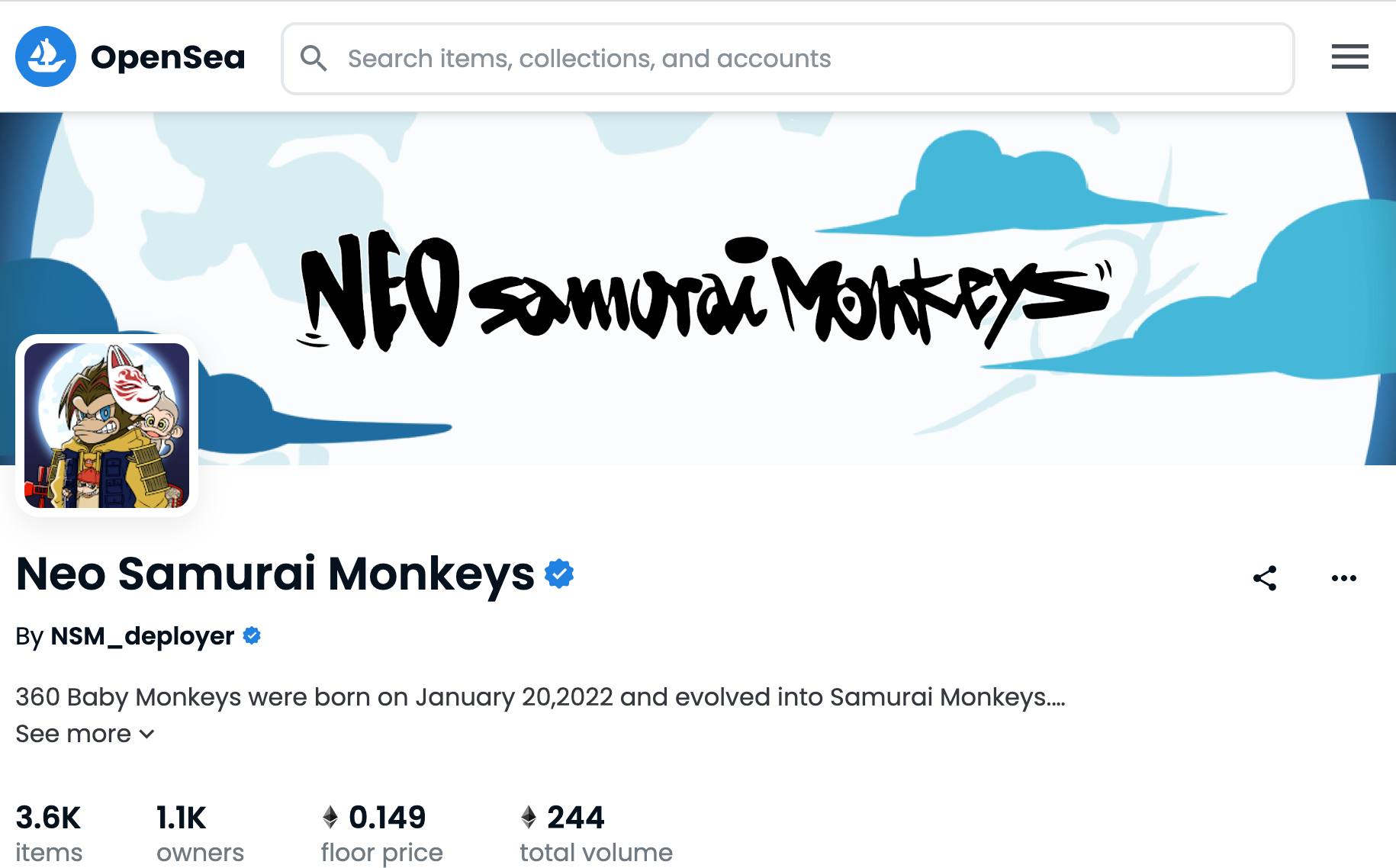The height and width of the screenshot is (868, 1396).
Task: Select the 1.1K owners stat
Action: (200, 833)
